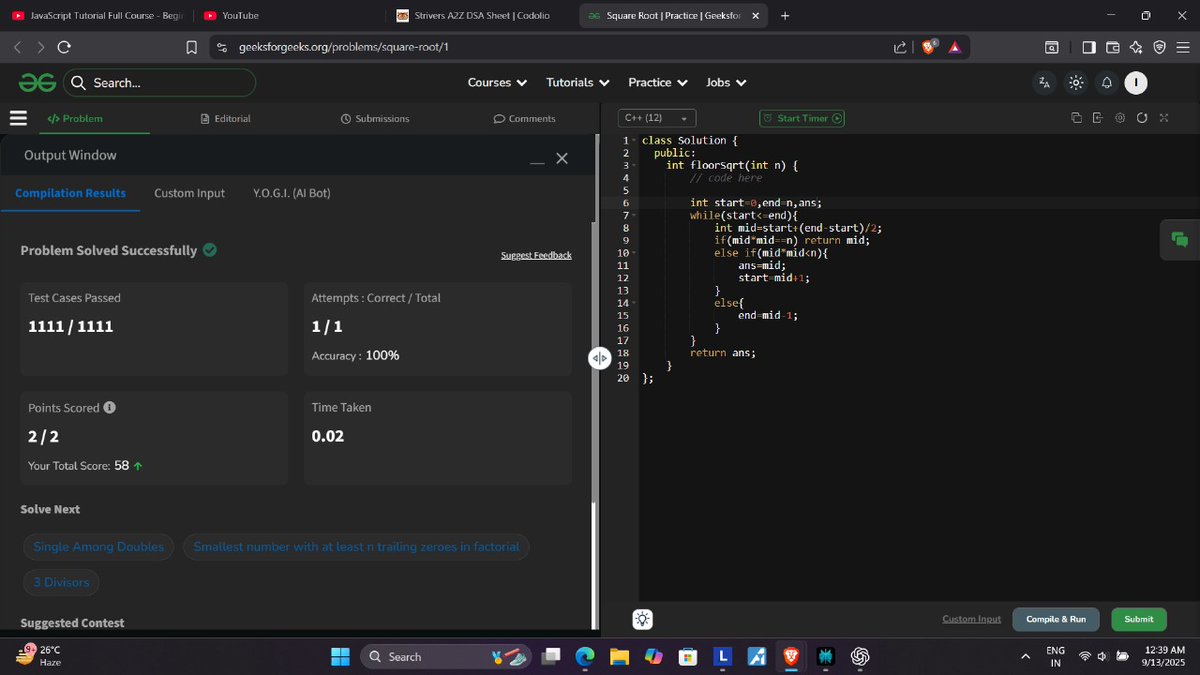Open the language translation options
Viewport: 1200px width, 675px height.
[x=1044, y=83]
